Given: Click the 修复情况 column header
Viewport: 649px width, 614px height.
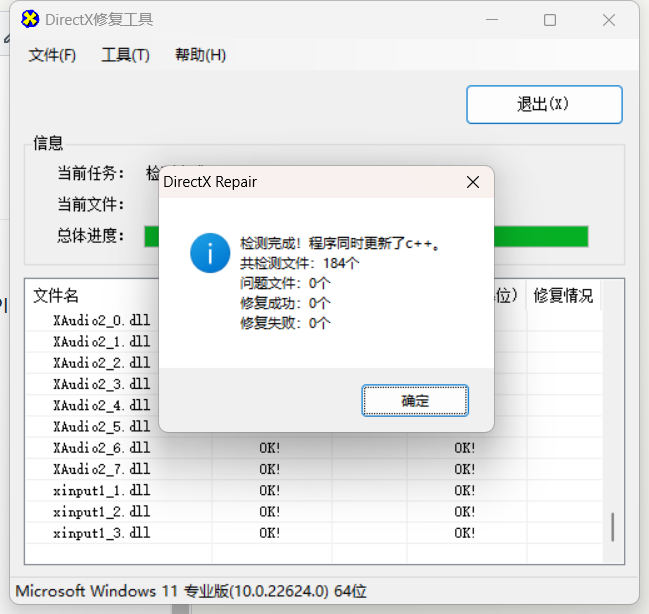Looking at the screenshot, I should tap(563, 296).
